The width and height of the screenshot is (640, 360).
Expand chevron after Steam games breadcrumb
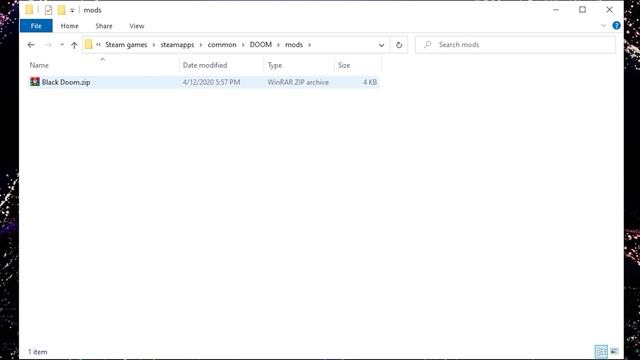coord(154,45)
